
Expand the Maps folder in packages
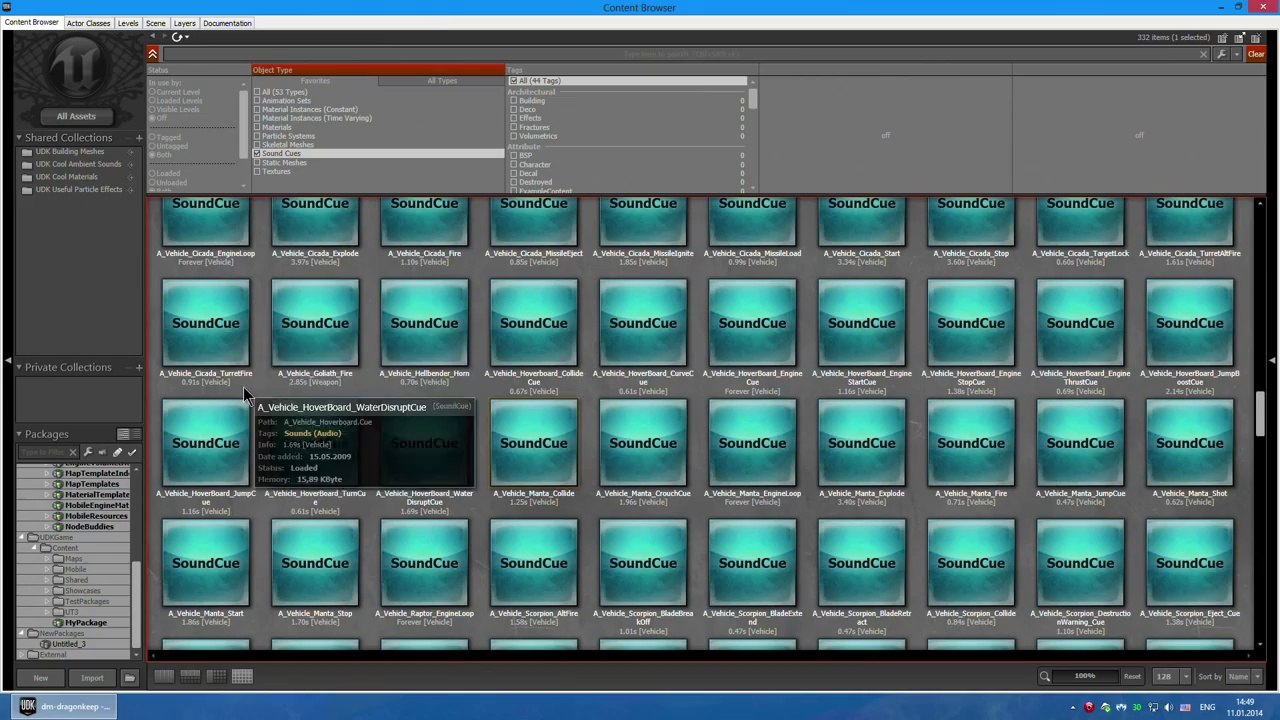pos(47,559)
